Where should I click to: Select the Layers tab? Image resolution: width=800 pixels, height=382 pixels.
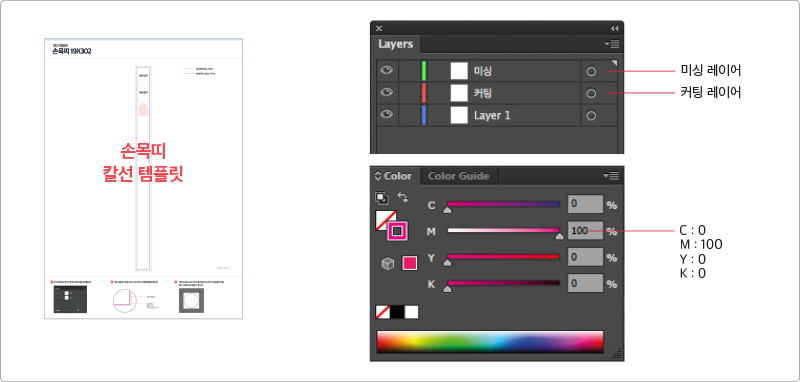(395, 44)
